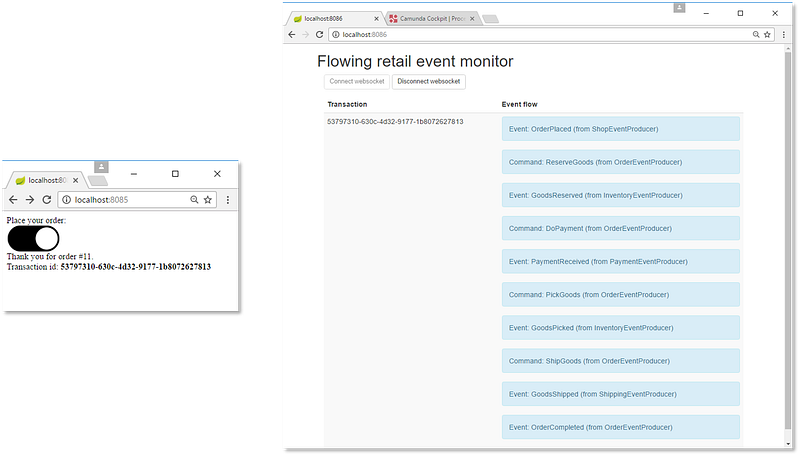Go back in the localhost:8086 window
The height and width of the screenshot is (456, 800).
[291, 34]
